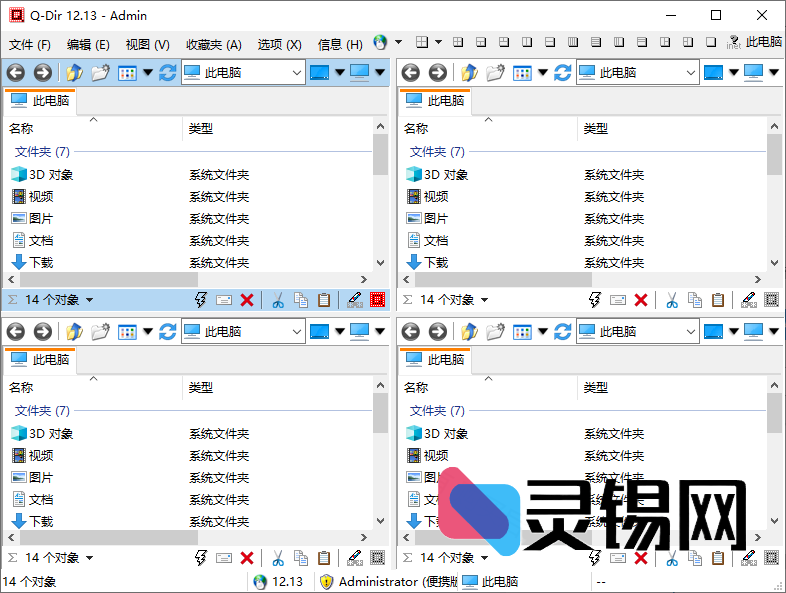
Task: Cut with scissors icon in top-left pane
Action: click(278, 300)
